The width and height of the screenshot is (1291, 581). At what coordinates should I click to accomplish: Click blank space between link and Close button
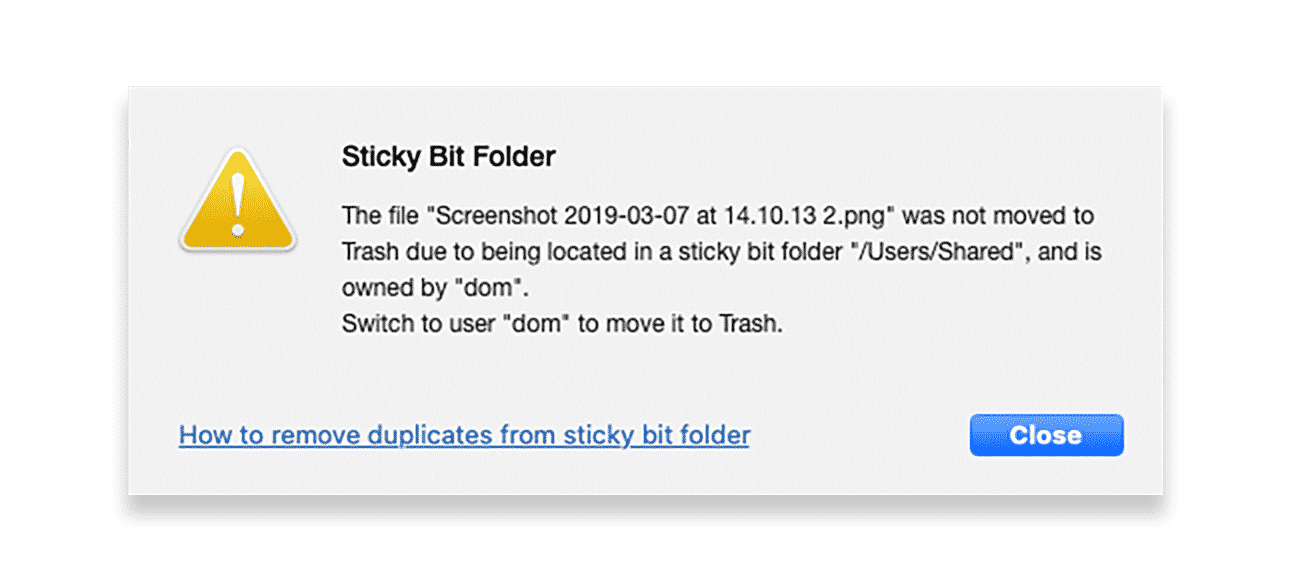pyautogui.click(x=860, y=435)
